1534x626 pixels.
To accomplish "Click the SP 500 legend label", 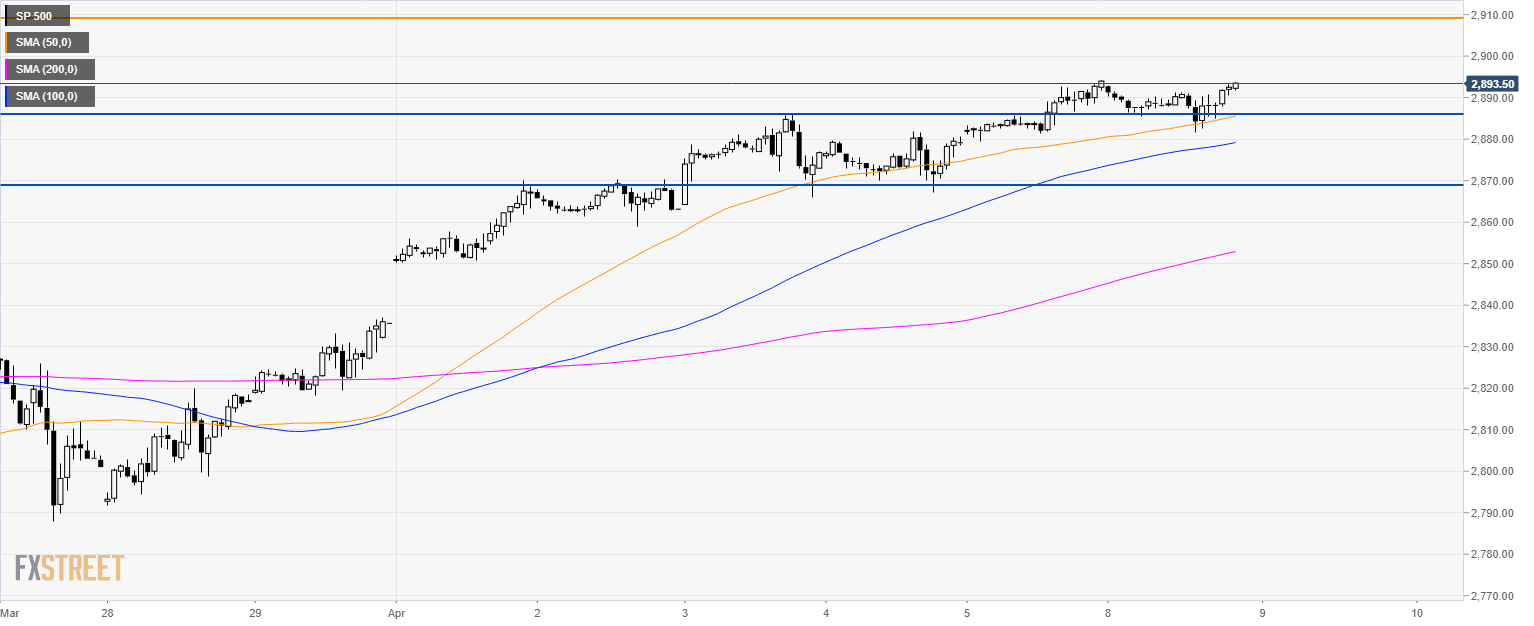I will click(x=36, y=16).
